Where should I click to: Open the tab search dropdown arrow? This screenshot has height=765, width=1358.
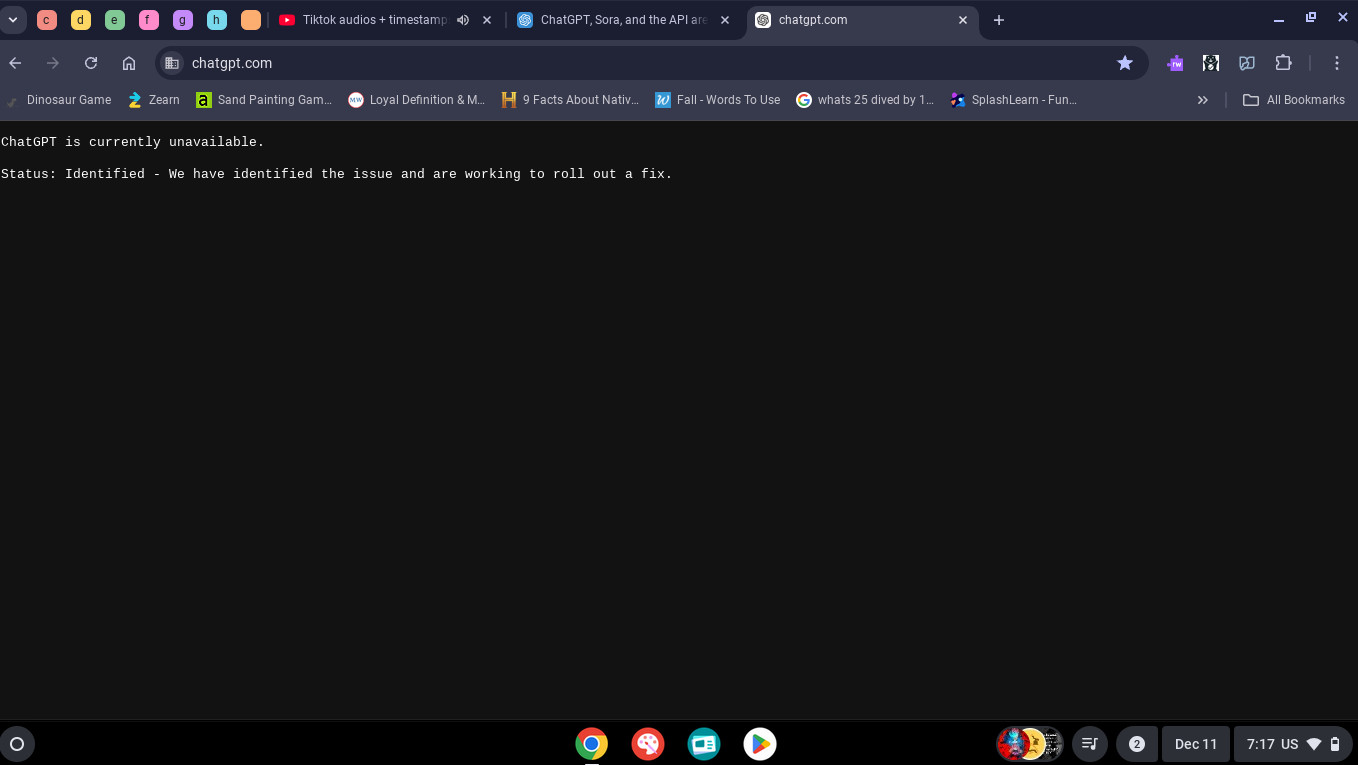pos(13,20)
